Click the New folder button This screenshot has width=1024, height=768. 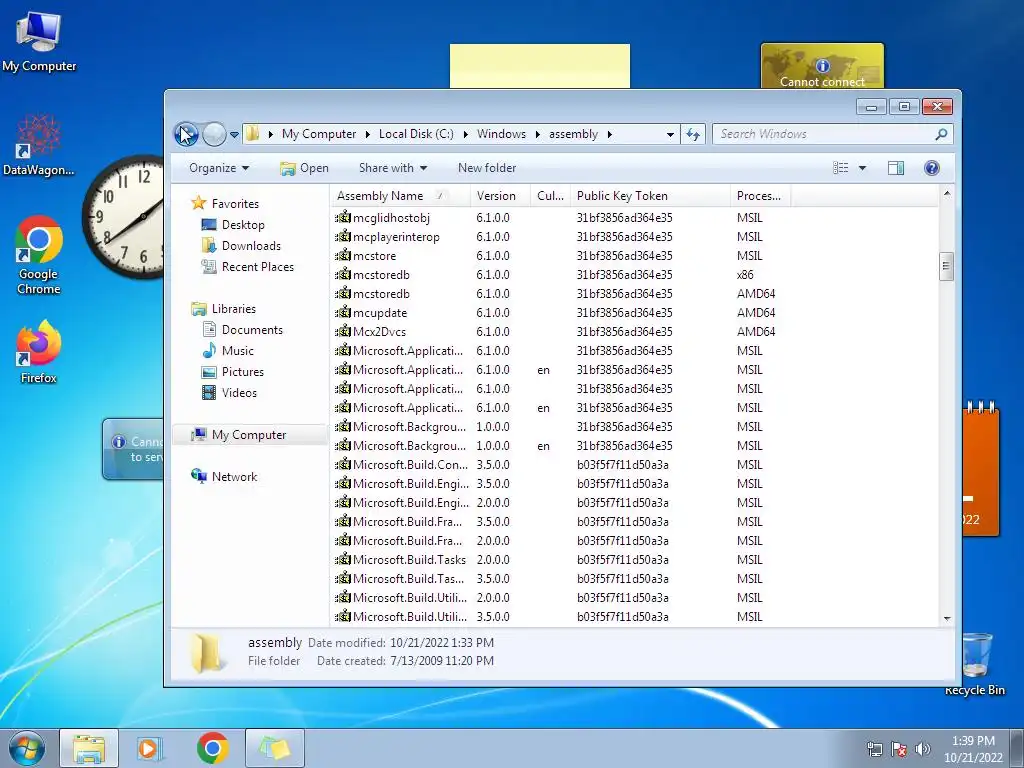coord(487,168)
